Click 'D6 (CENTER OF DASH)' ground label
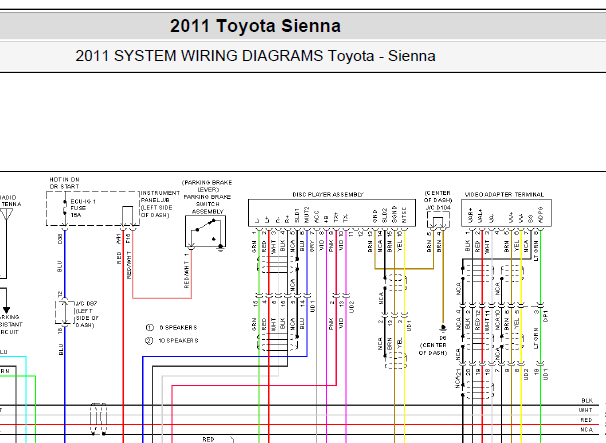 click(433, 346)
